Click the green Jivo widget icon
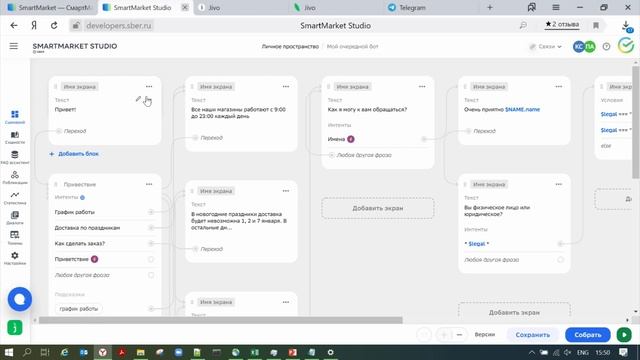The height and width of the screenshot is (360, 640). click(x=15, y=328)
